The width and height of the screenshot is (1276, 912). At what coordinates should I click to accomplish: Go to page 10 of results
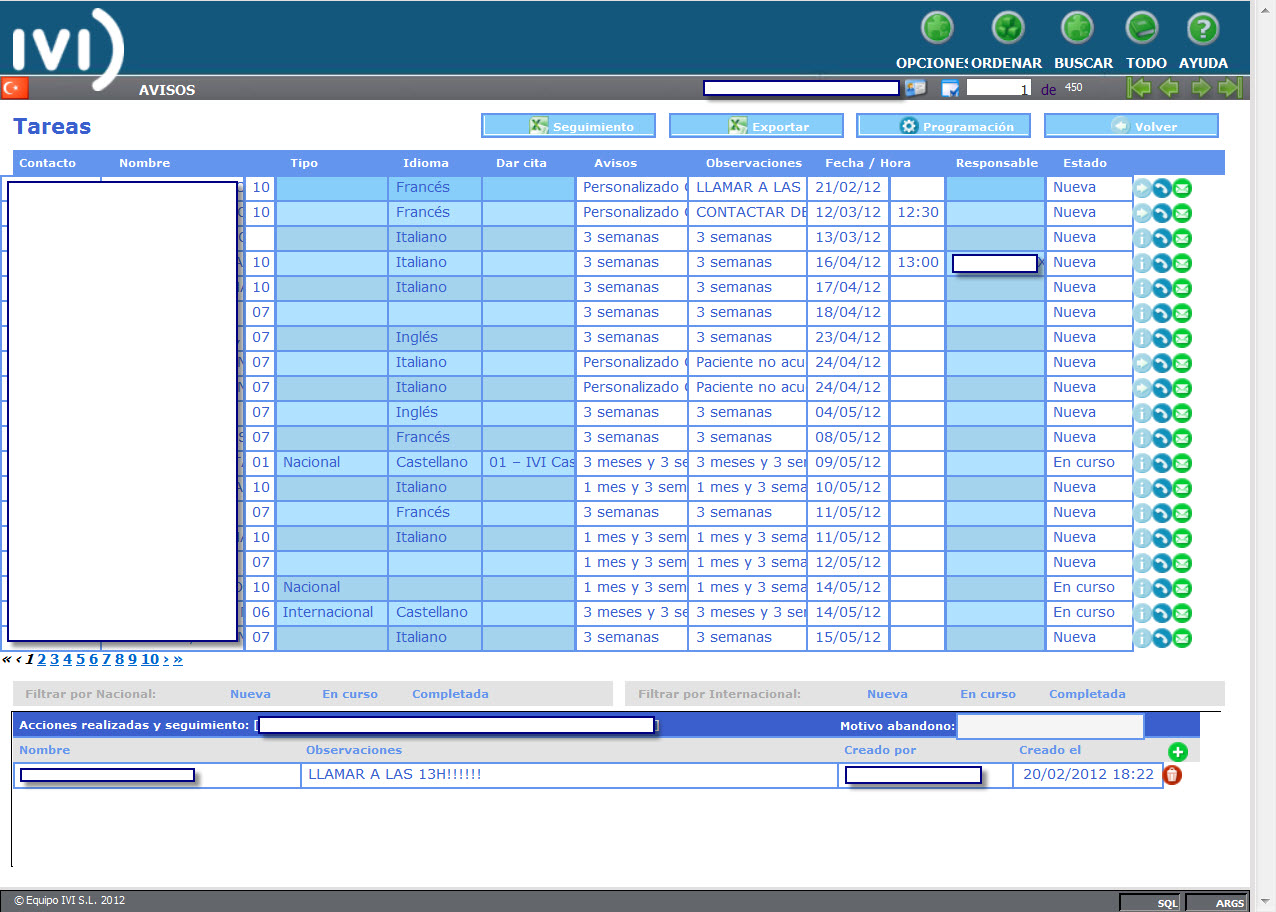[x=150, y=659]
